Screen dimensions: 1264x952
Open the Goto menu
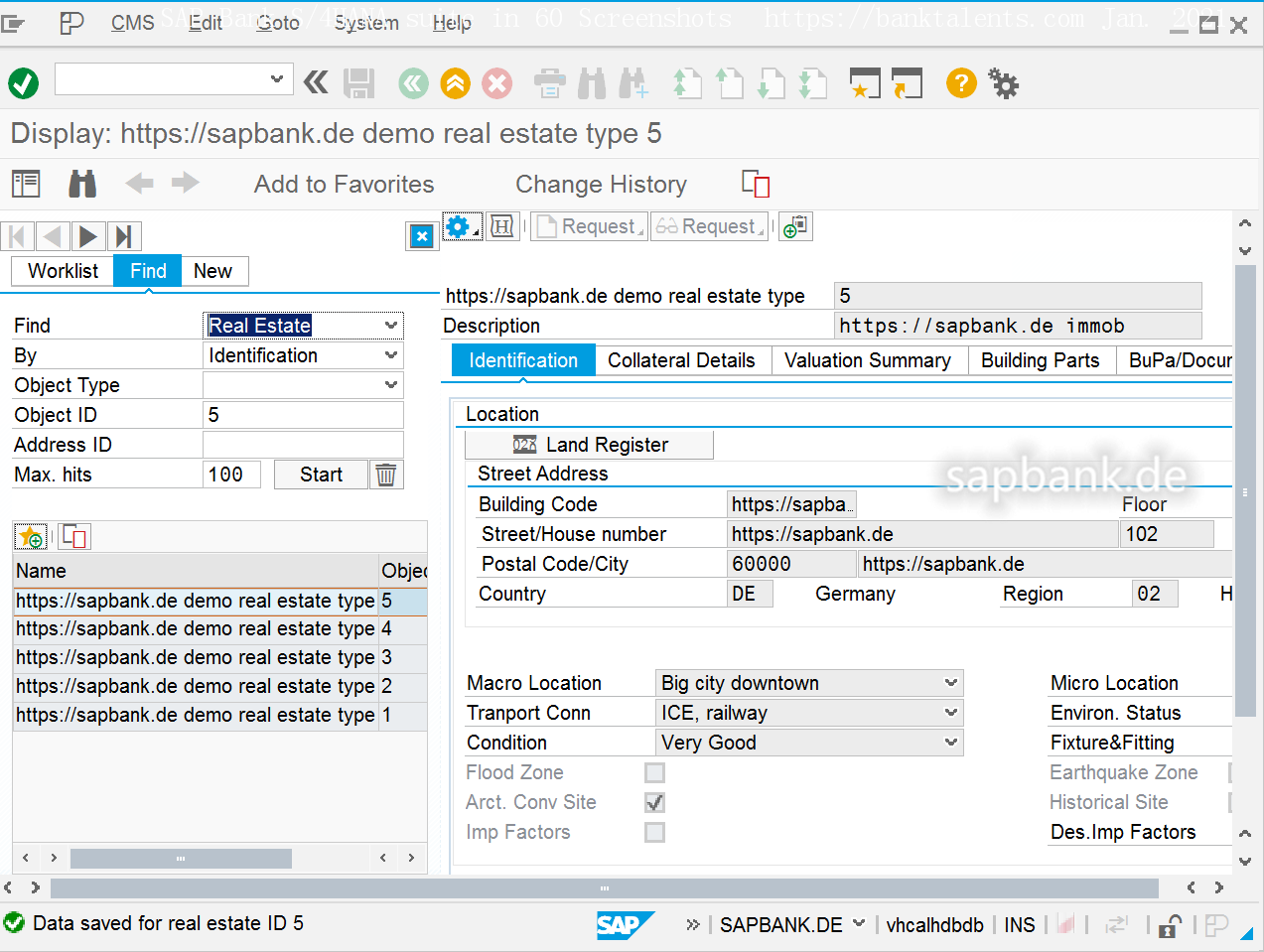[x=278, y=23]
